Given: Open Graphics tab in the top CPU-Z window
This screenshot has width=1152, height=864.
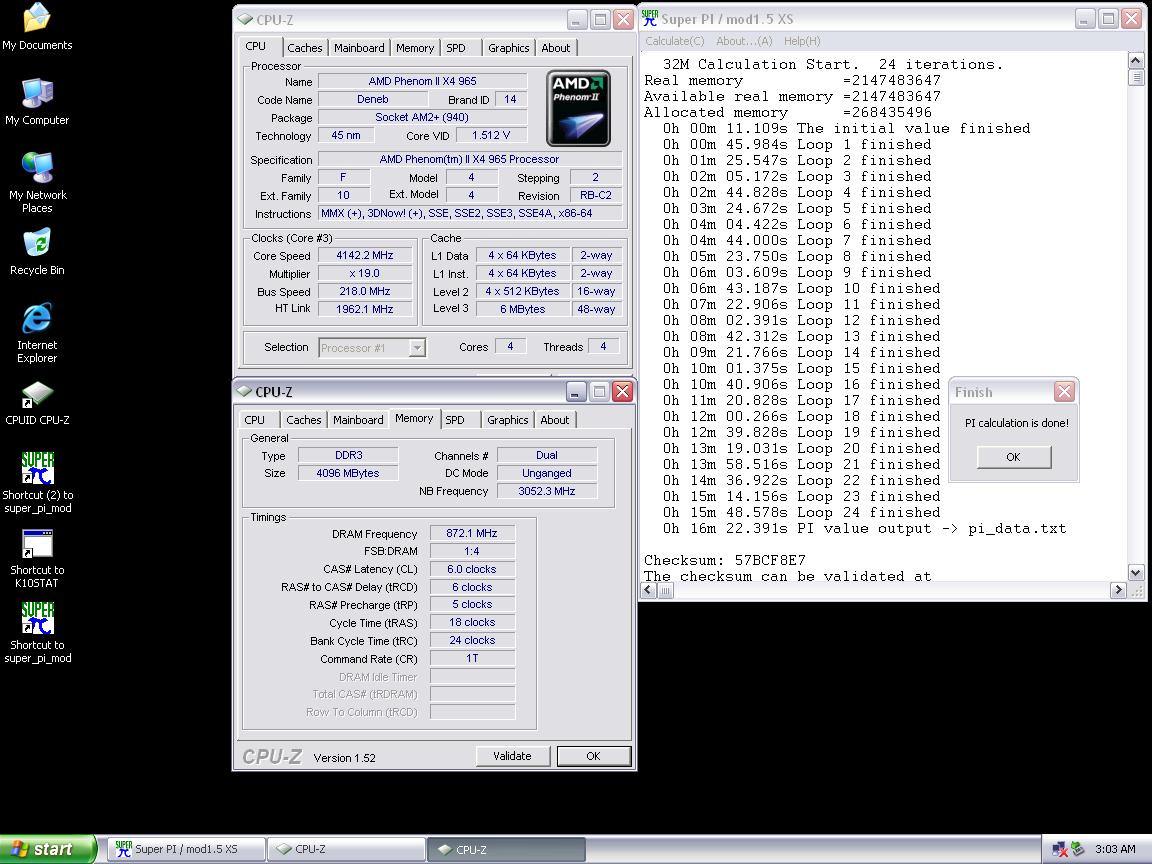Looking at the screenshot, I should pos(508,48).
